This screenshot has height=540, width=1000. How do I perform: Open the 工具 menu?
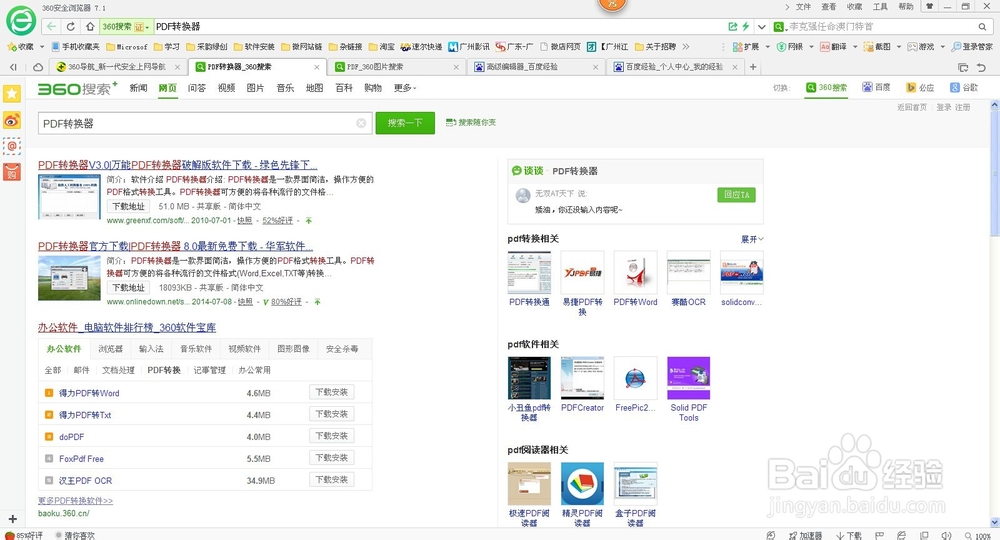coord(879,6)
